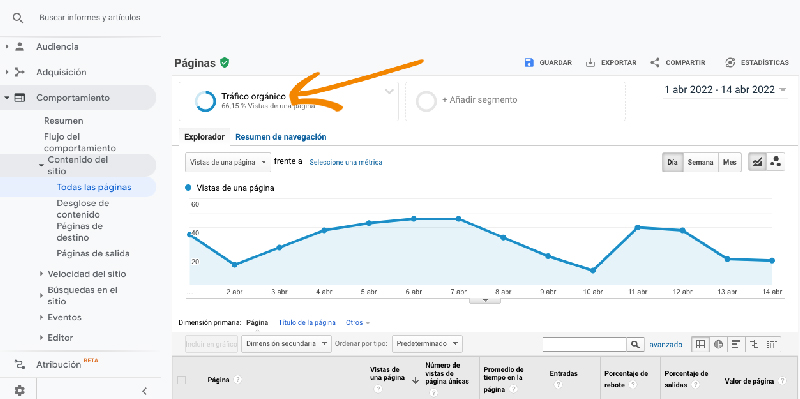Open Páginas de destino
Viewport: 800px width, 399px height.
point(80,232)
